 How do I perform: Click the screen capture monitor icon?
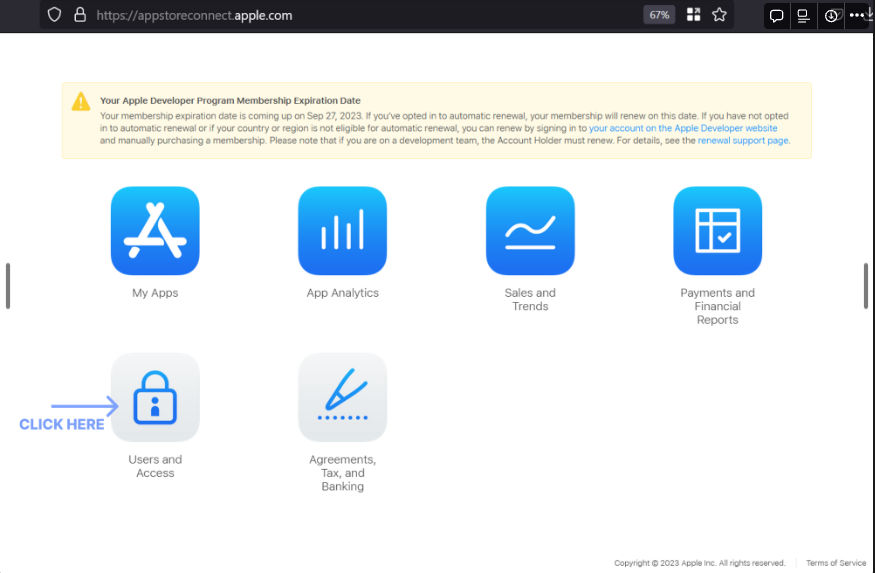[x=803, y=16]
